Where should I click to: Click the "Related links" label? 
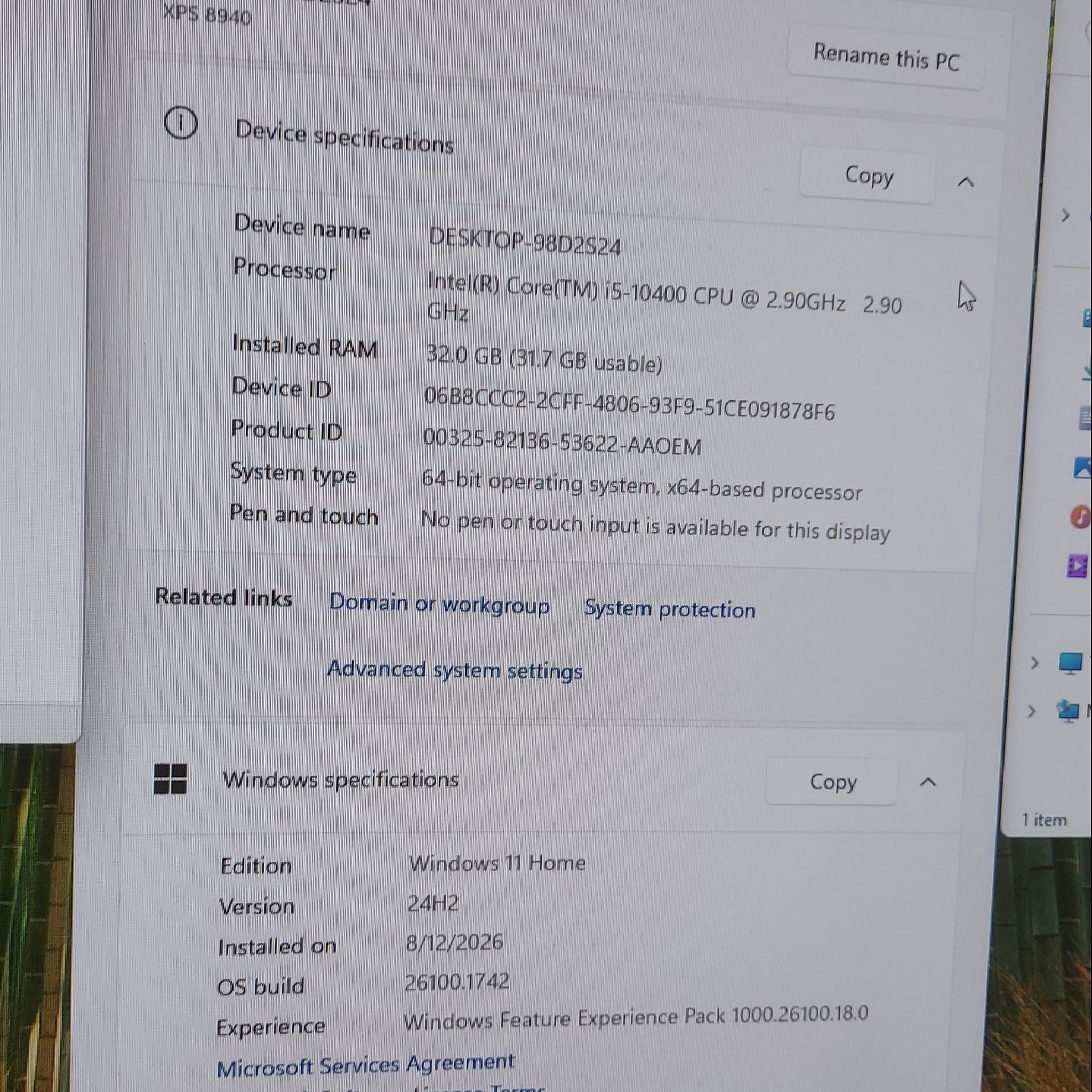point(223,597)
